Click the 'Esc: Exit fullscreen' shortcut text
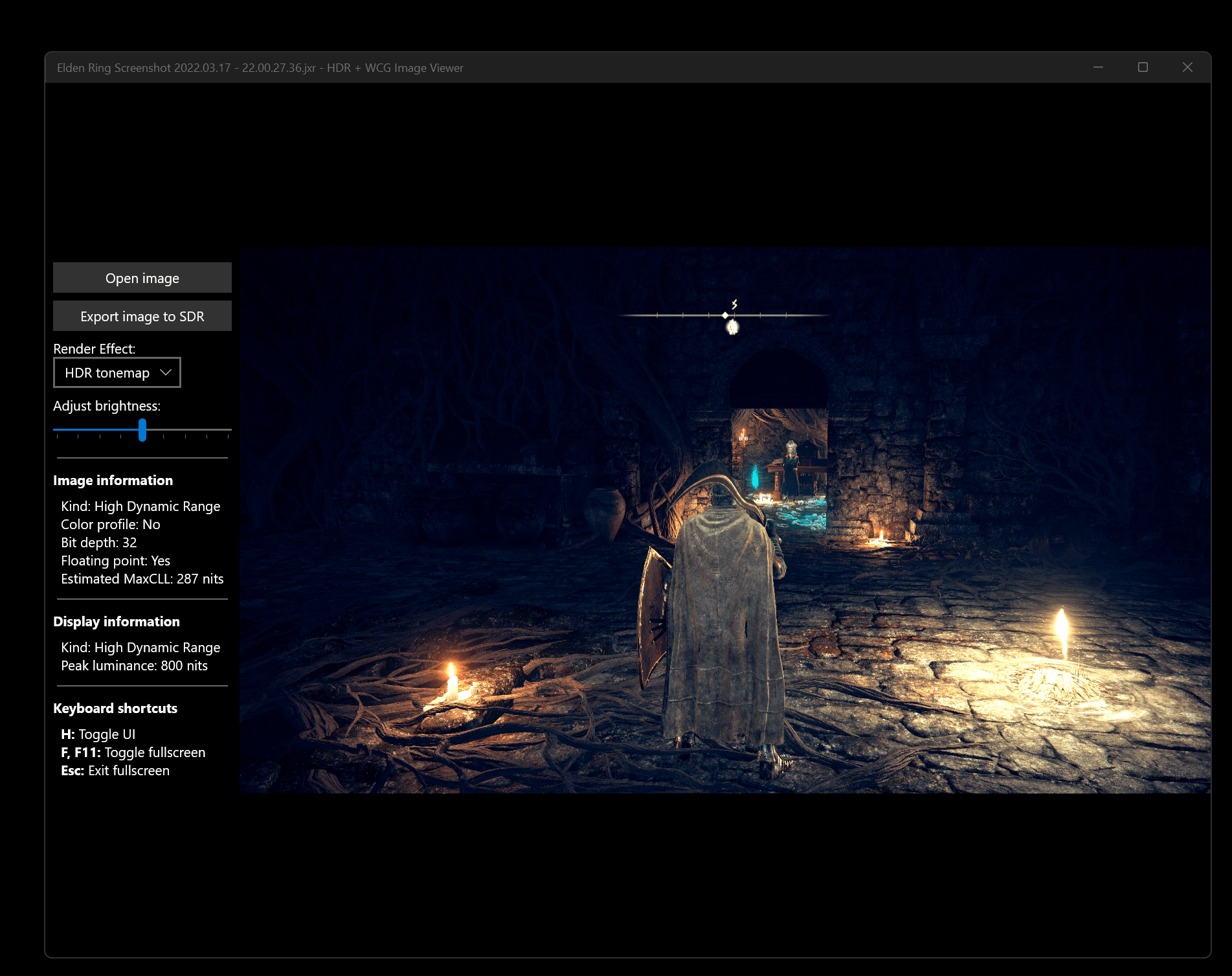1232x976 pixels. pyautogui.click(x=115, y=770)
